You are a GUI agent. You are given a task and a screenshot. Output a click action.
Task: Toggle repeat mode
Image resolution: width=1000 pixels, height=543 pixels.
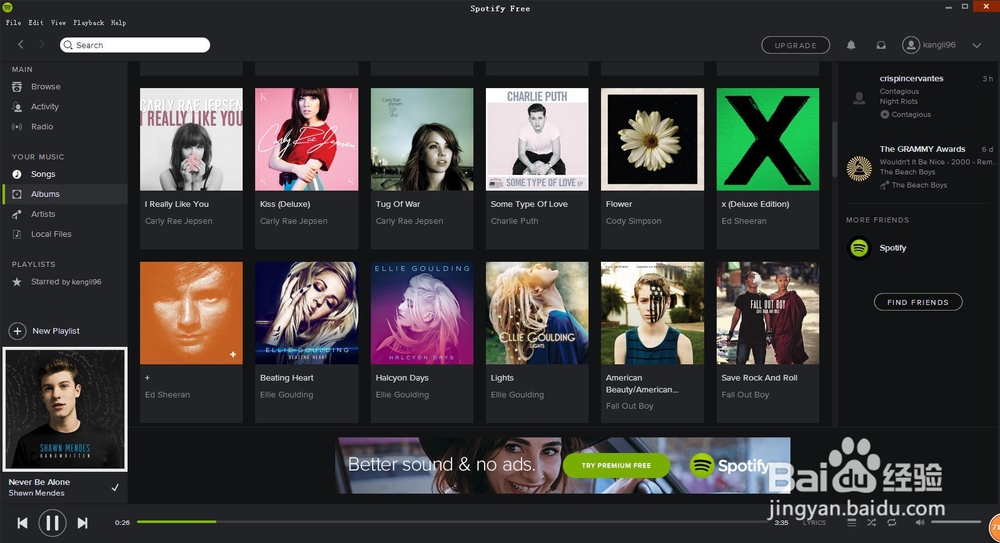coord(892,523)
